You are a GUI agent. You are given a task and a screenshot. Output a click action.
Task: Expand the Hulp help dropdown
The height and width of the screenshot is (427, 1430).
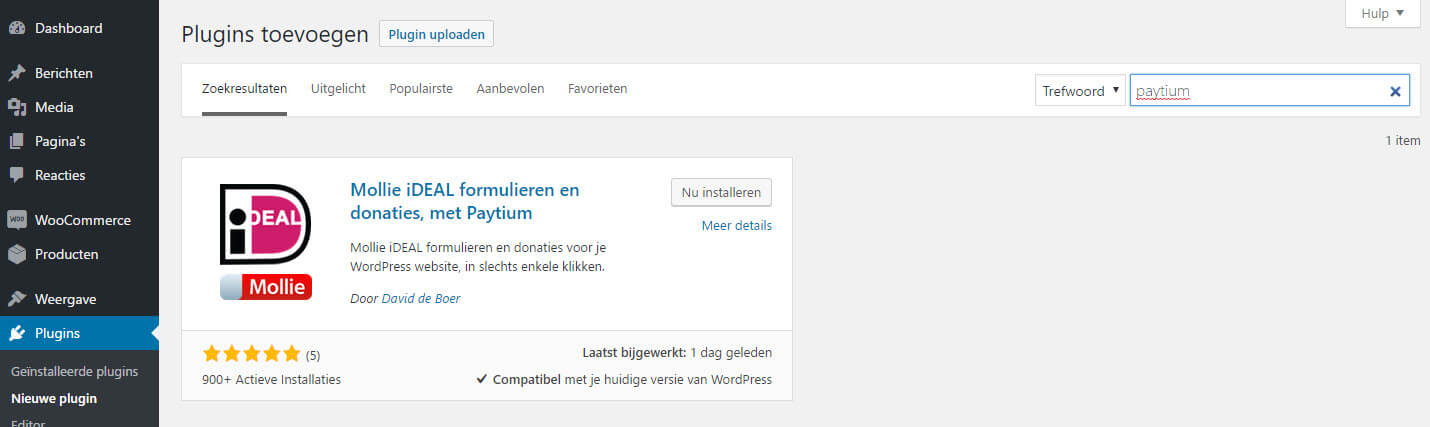1384,14
